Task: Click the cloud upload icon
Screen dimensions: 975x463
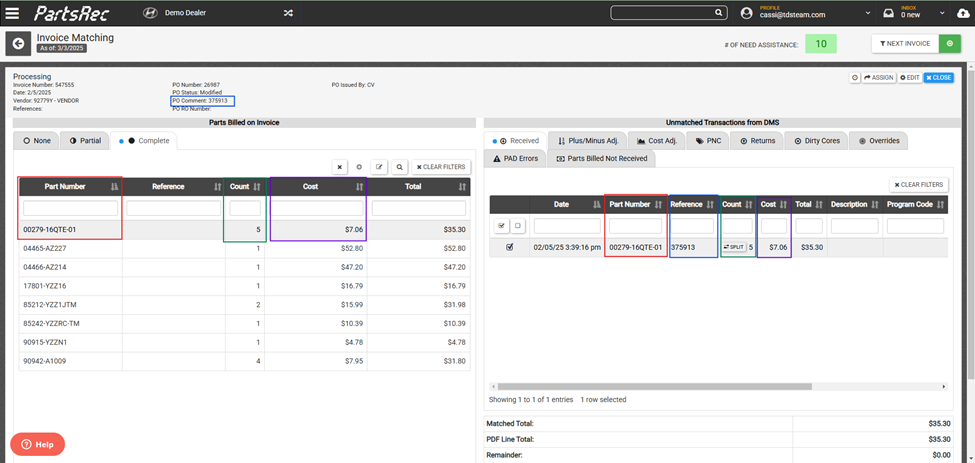Action: click(963, 13)
